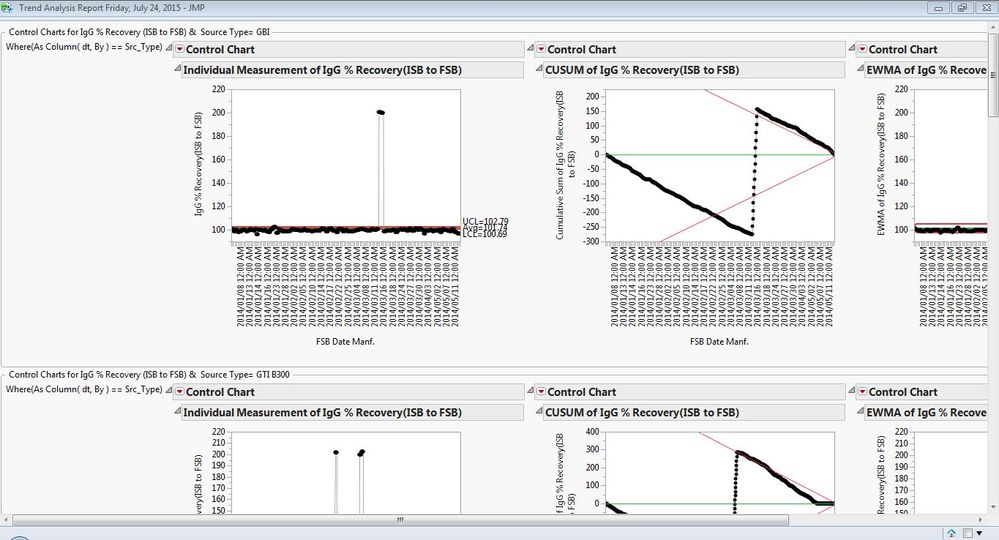Click the JMP Home Window icon in status bar

coord(951,533)
